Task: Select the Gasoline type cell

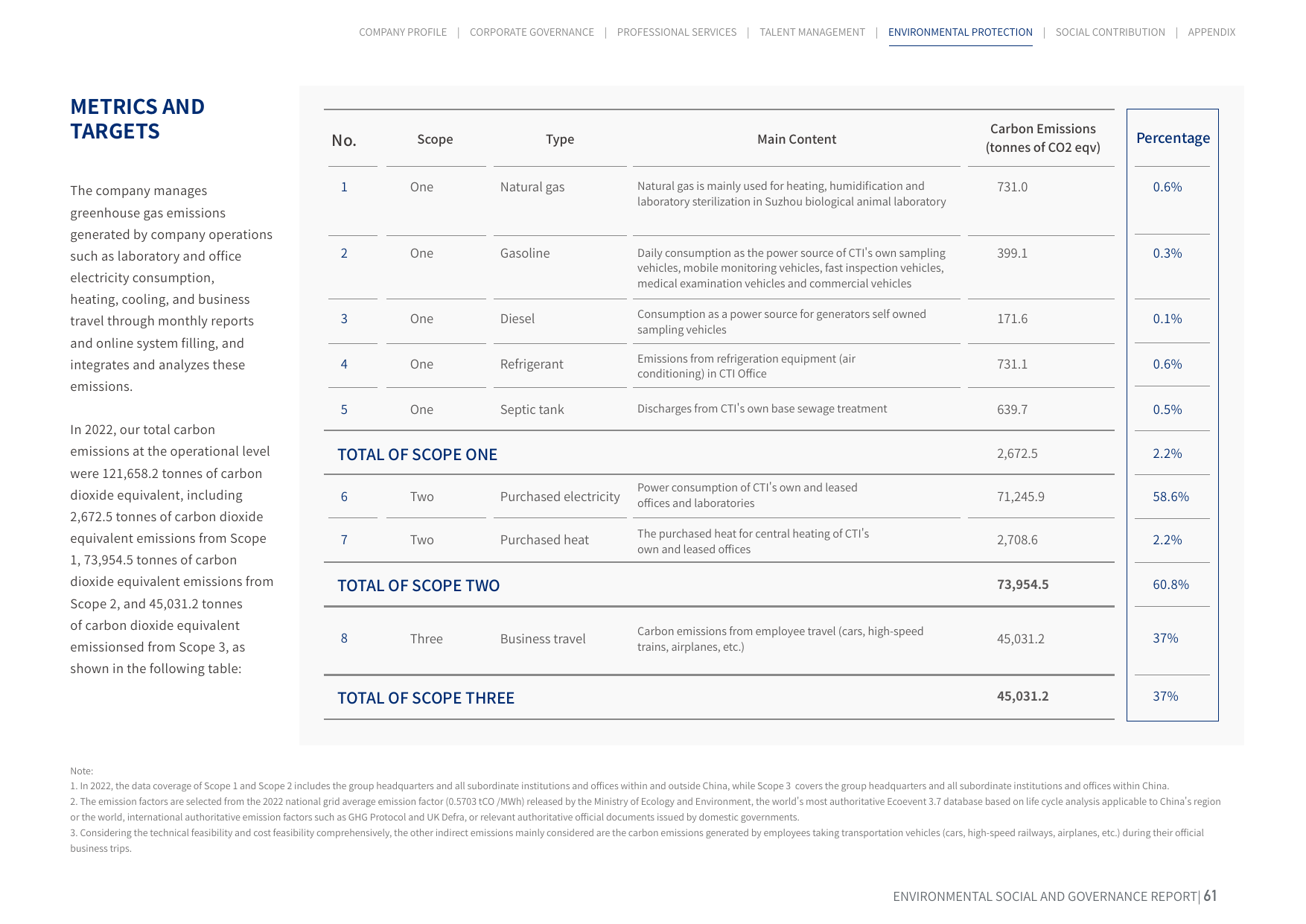Action: (525, 253)
